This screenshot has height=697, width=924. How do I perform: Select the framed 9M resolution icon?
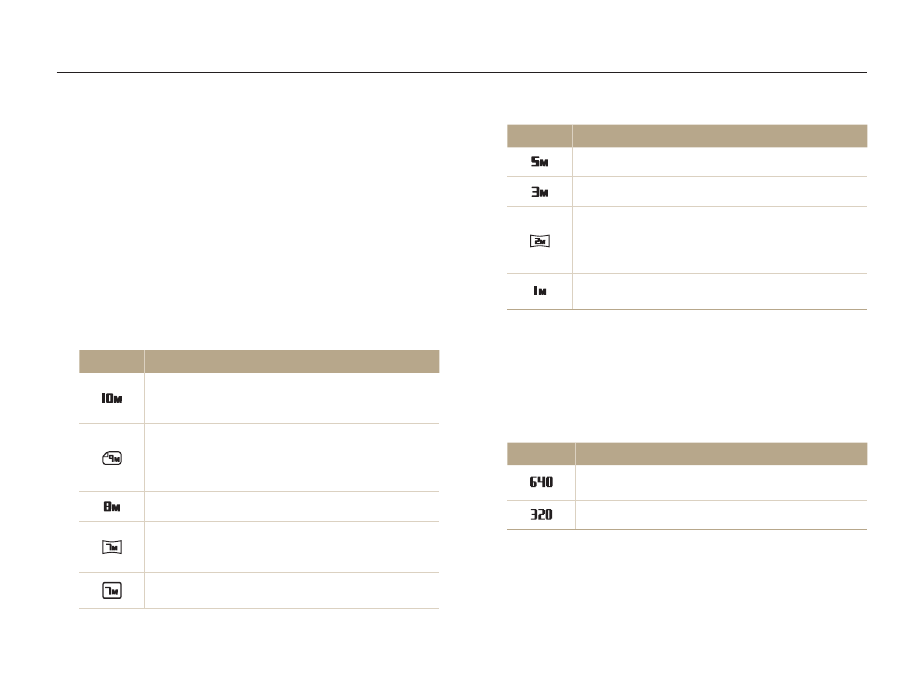[111, 457]
